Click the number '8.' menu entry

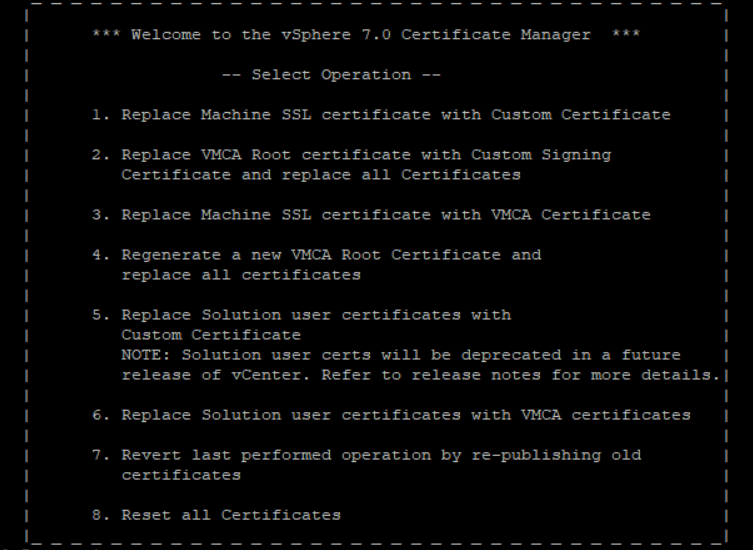(100, 515)
